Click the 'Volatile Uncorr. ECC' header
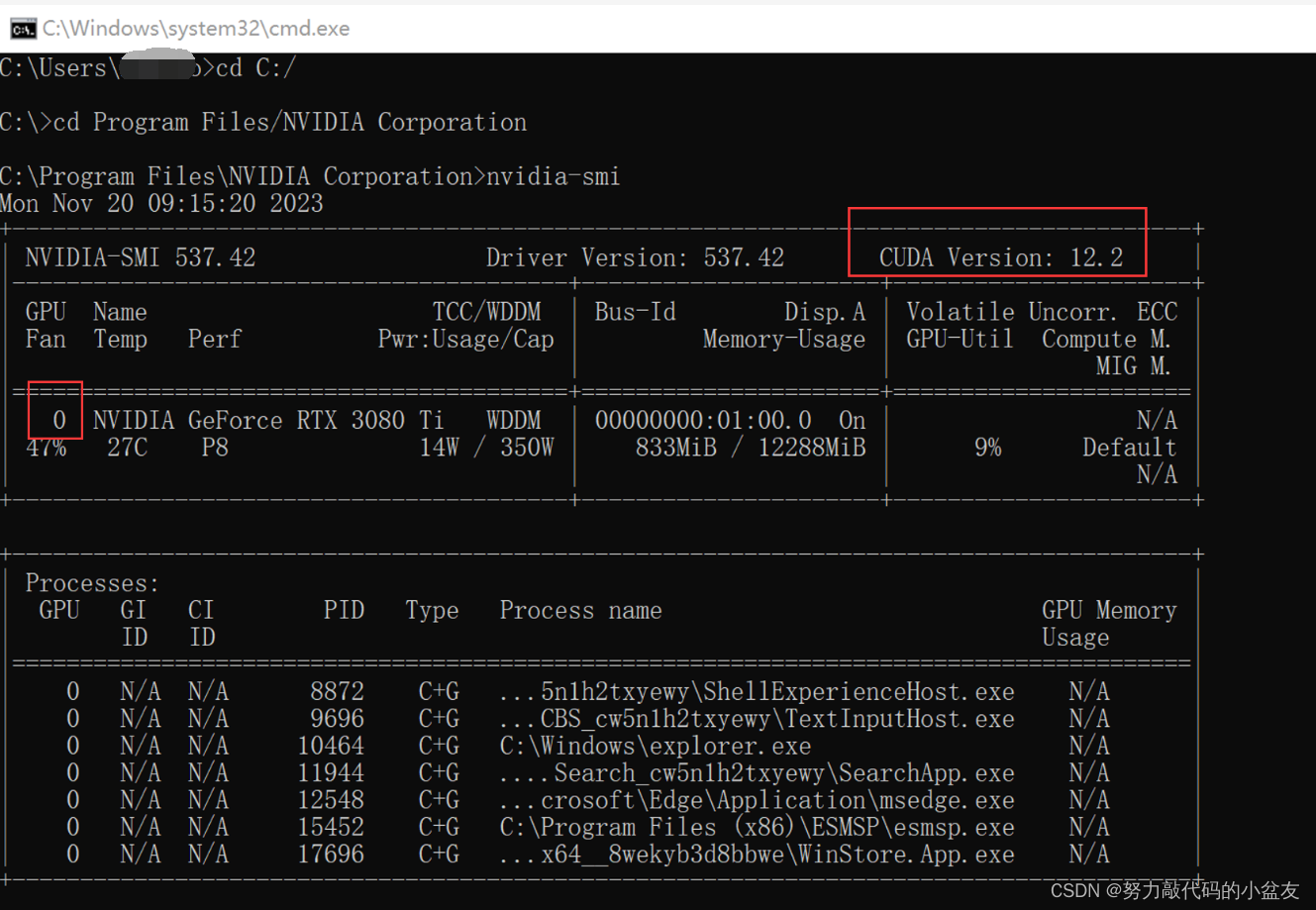Screen dimensions: 1316x910 coord(1042,312)
